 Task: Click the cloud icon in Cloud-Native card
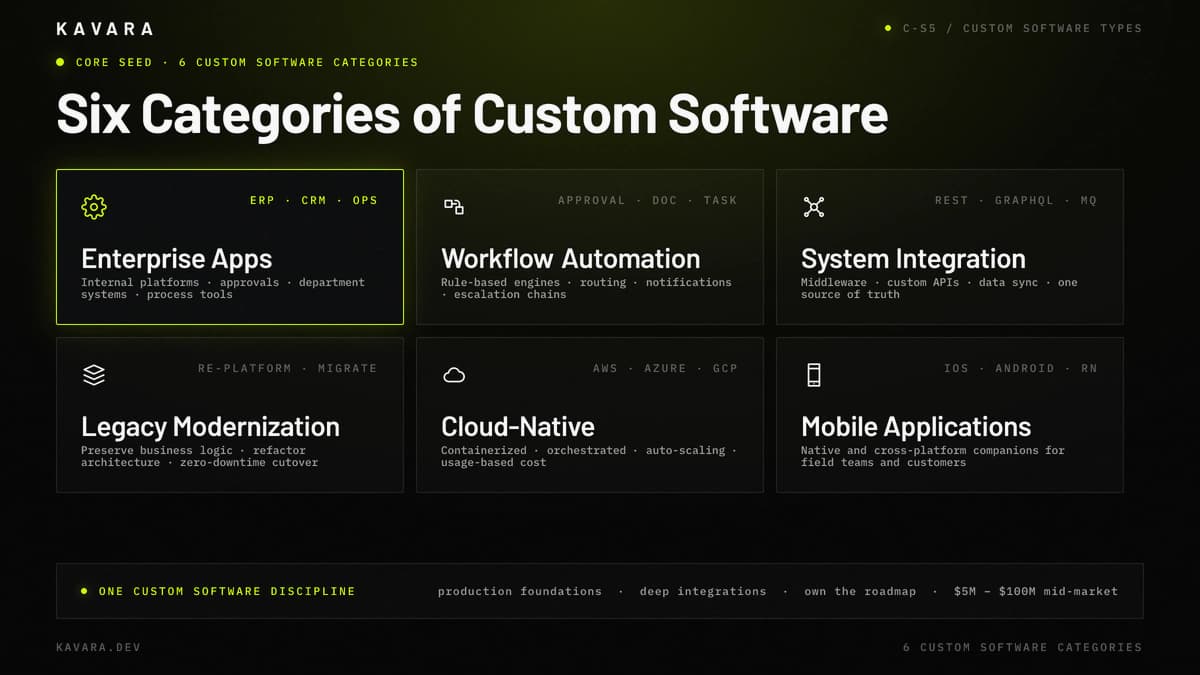tap(454, 375)
